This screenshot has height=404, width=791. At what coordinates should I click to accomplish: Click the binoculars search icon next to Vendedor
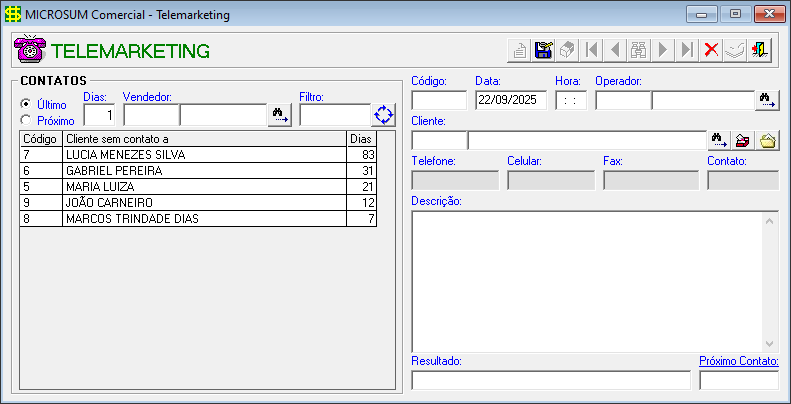click(x=279, y=115)
